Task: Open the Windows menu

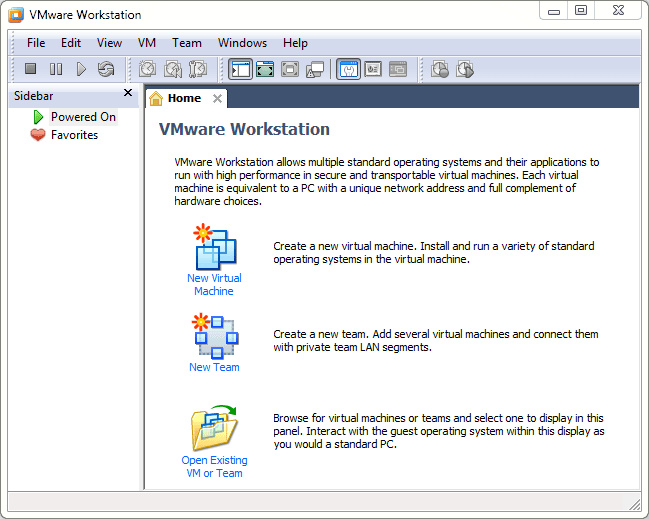Action: tap(243, 43)
